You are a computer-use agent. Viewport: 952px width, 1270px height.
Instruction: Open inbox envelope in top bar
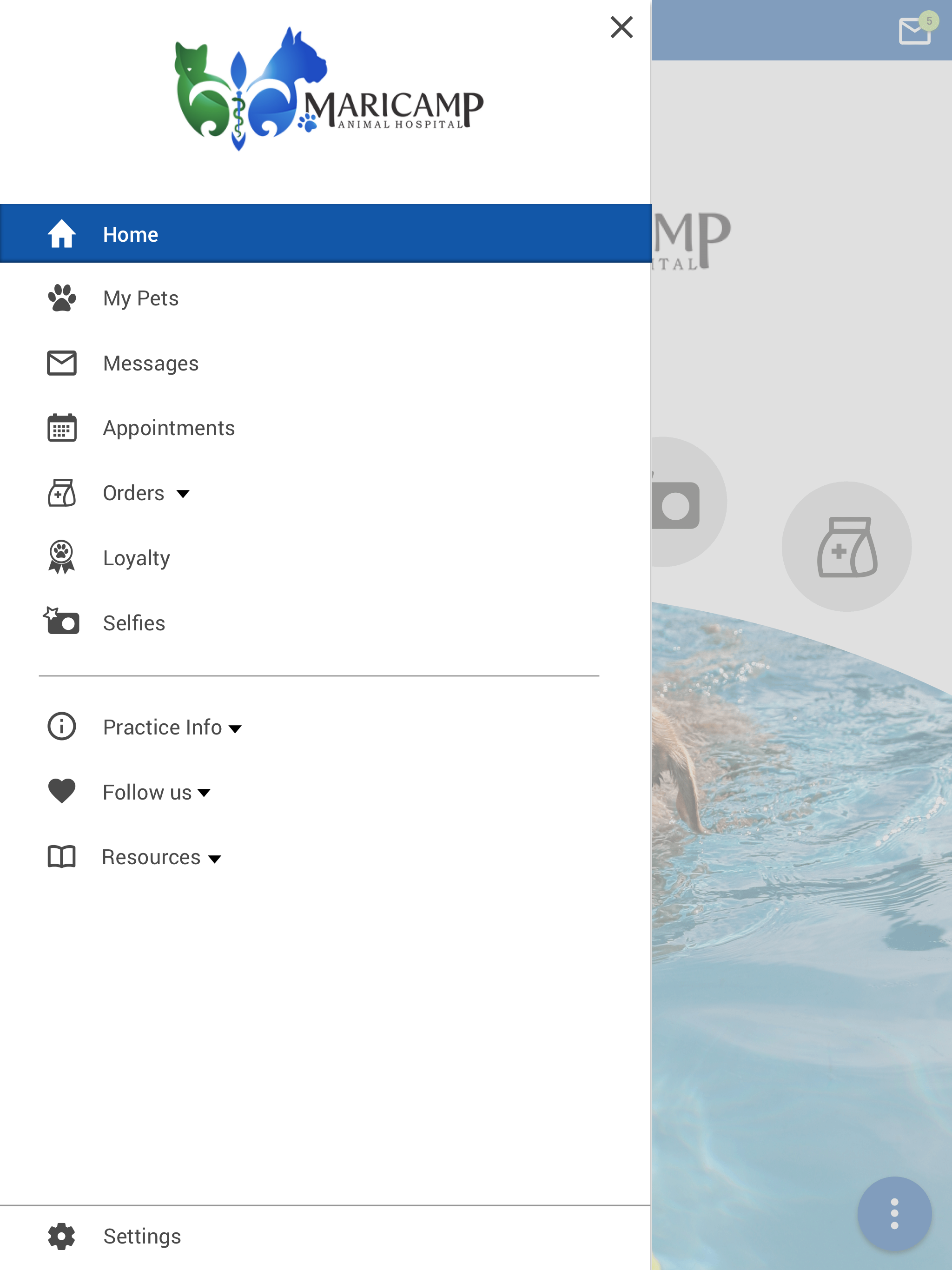tap(914, 31)
